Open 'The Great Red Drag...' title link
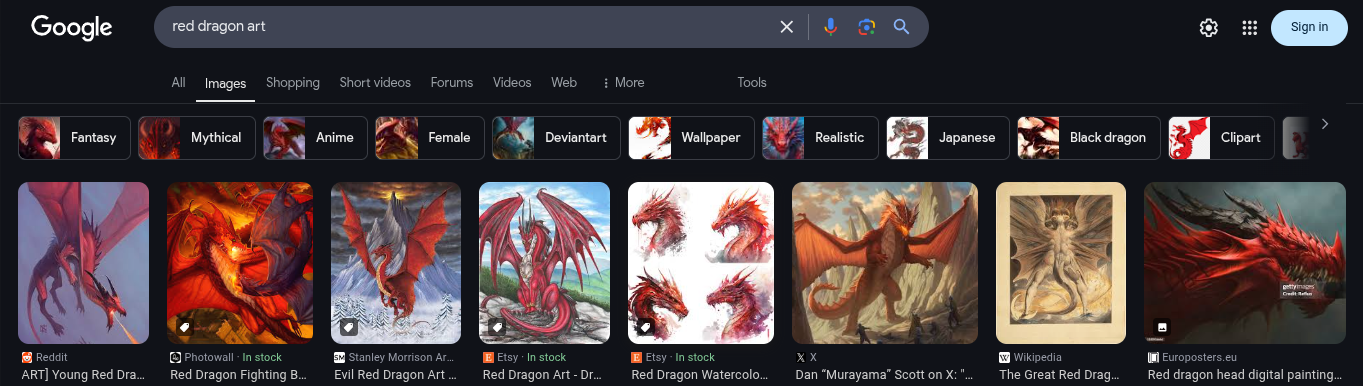 1059,375
